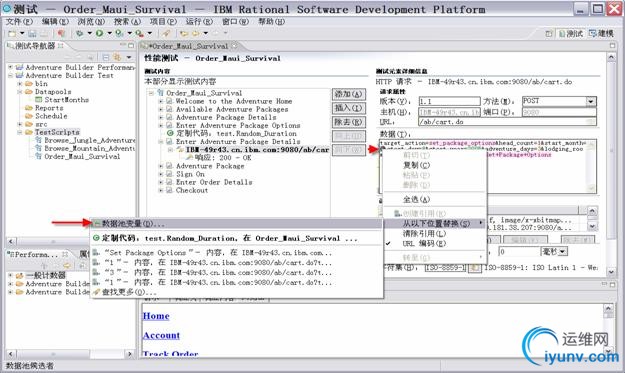Choose 定制代码: test.Random_Duration substitution entry
The height and width of the screenshot is (373, 625).
236,238
